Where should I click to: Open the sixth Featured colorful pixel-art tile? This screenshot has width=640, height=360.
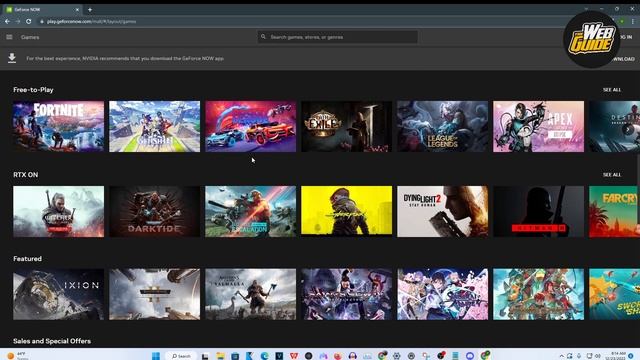pos(538,294)
